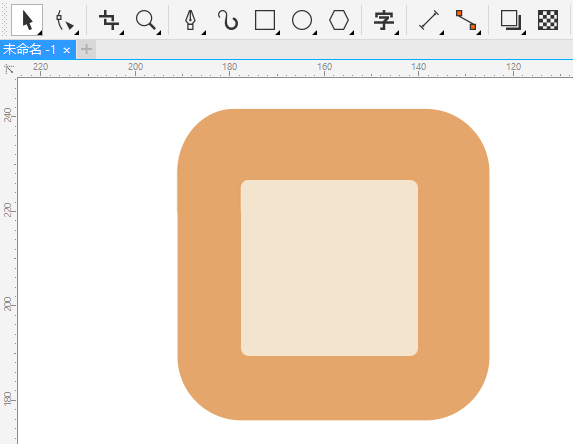Choose the Drop Shadow tool
573x444 pixels.
(x=511, y=20)
